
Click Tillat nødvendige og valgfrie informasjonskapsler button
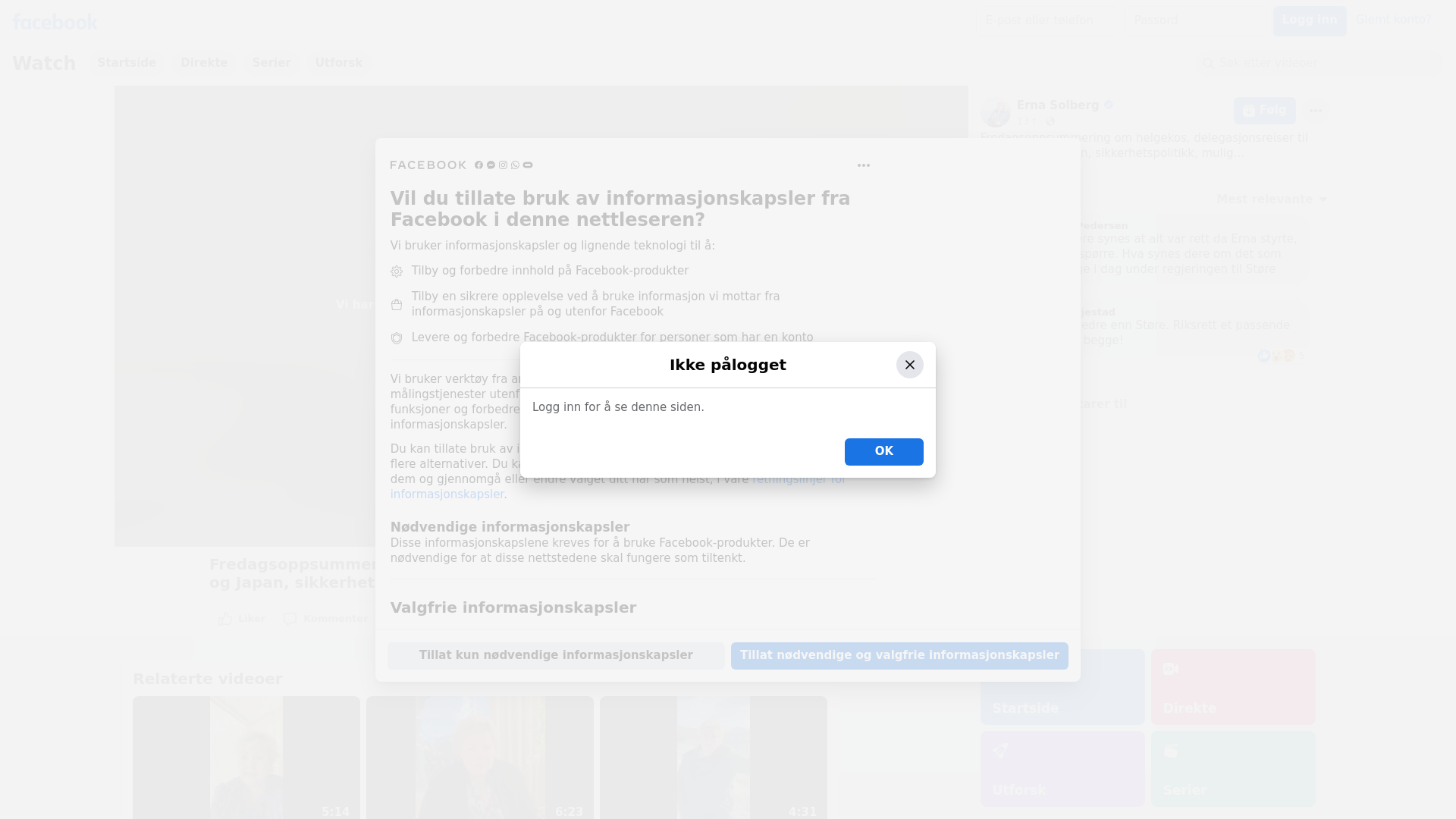899,655
